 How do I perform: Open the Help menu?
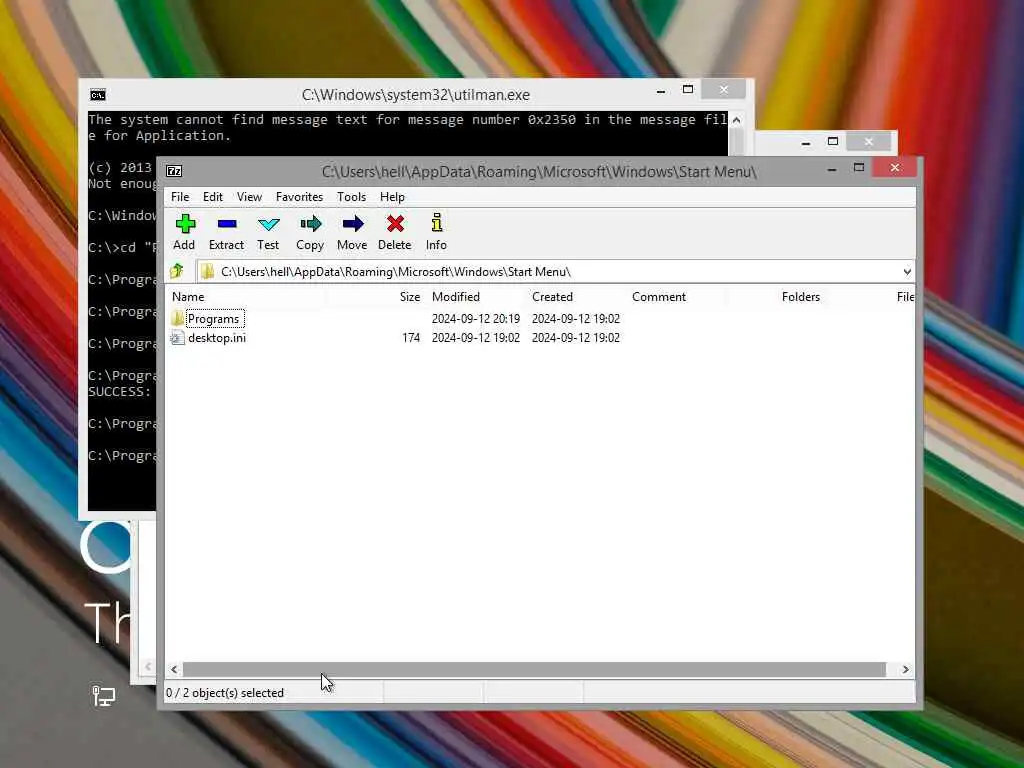(392, 197)
